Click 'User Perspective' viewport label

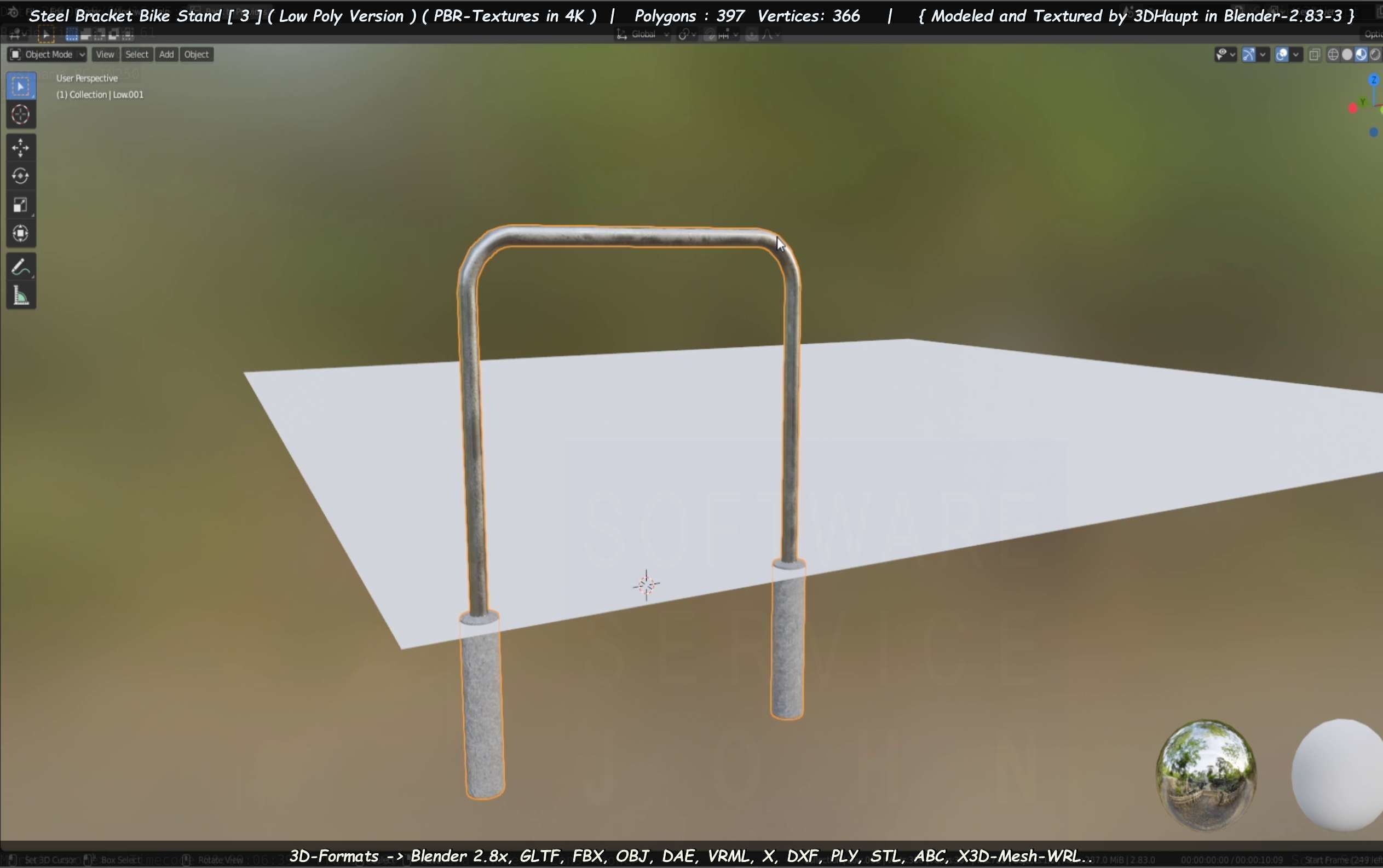click(87, 78)
